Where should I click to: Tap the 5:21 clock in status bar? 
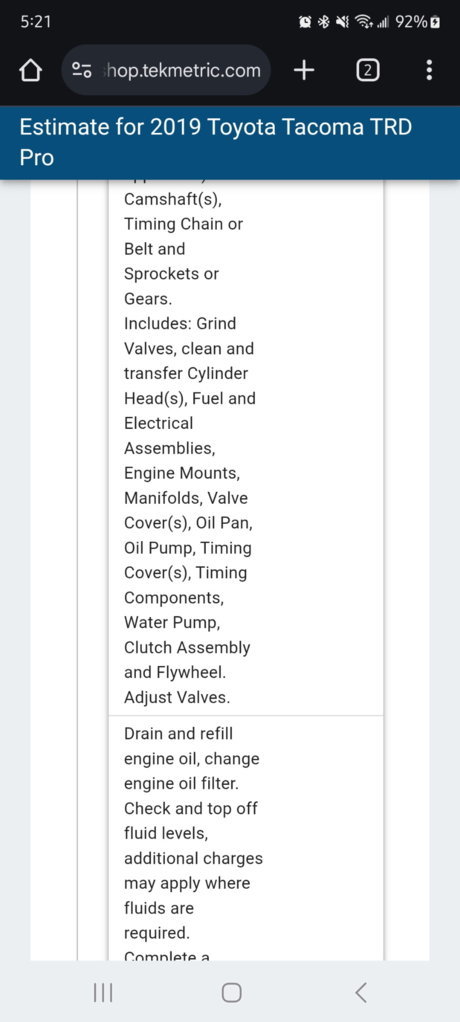point(35,22)
